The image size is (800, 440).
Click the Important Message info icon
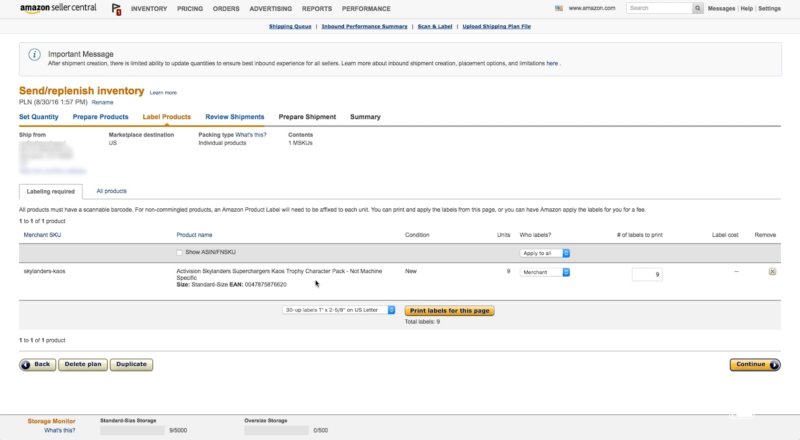34,55
